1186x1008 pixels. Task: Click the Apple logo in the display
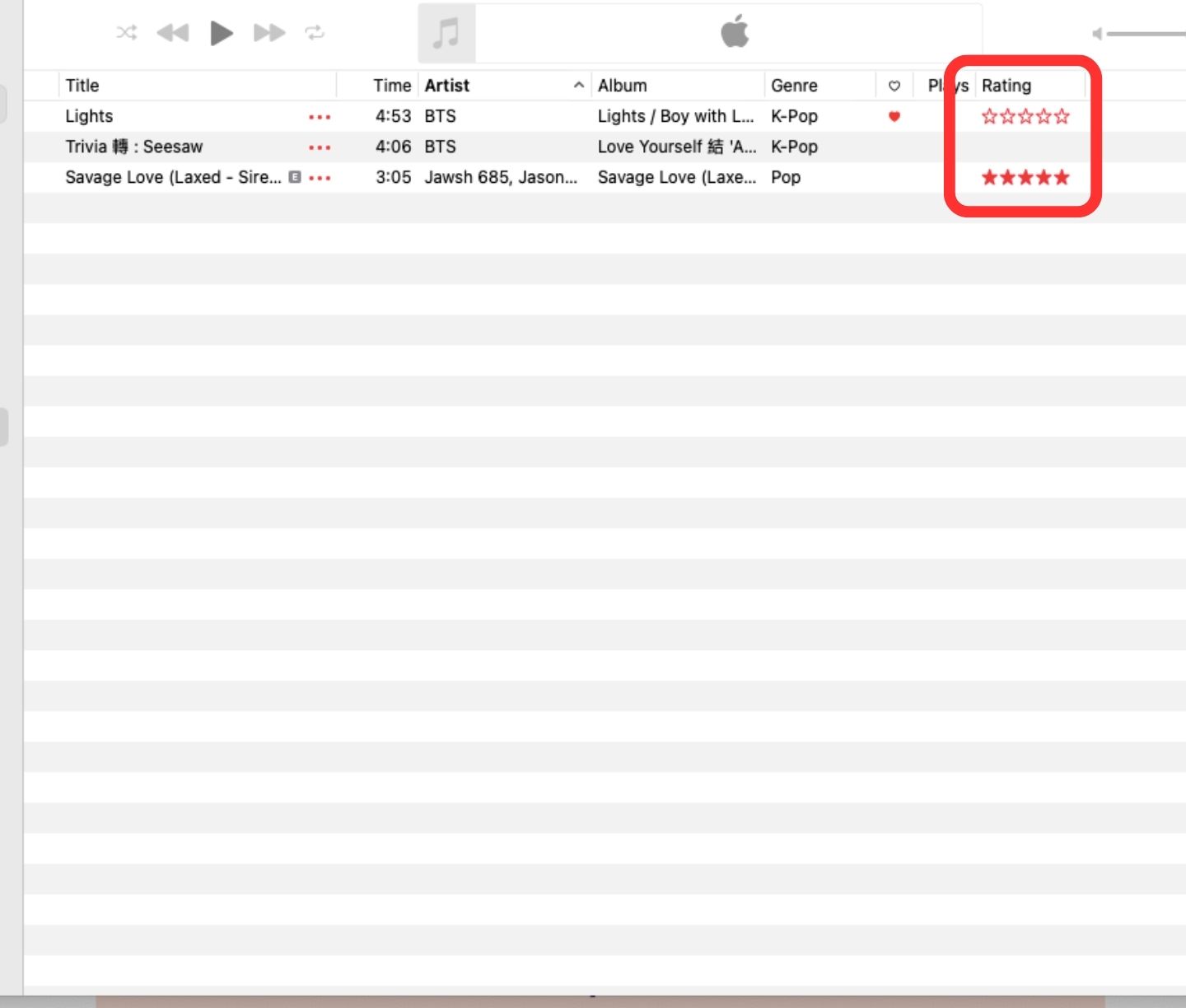click(x=735, y=31)
